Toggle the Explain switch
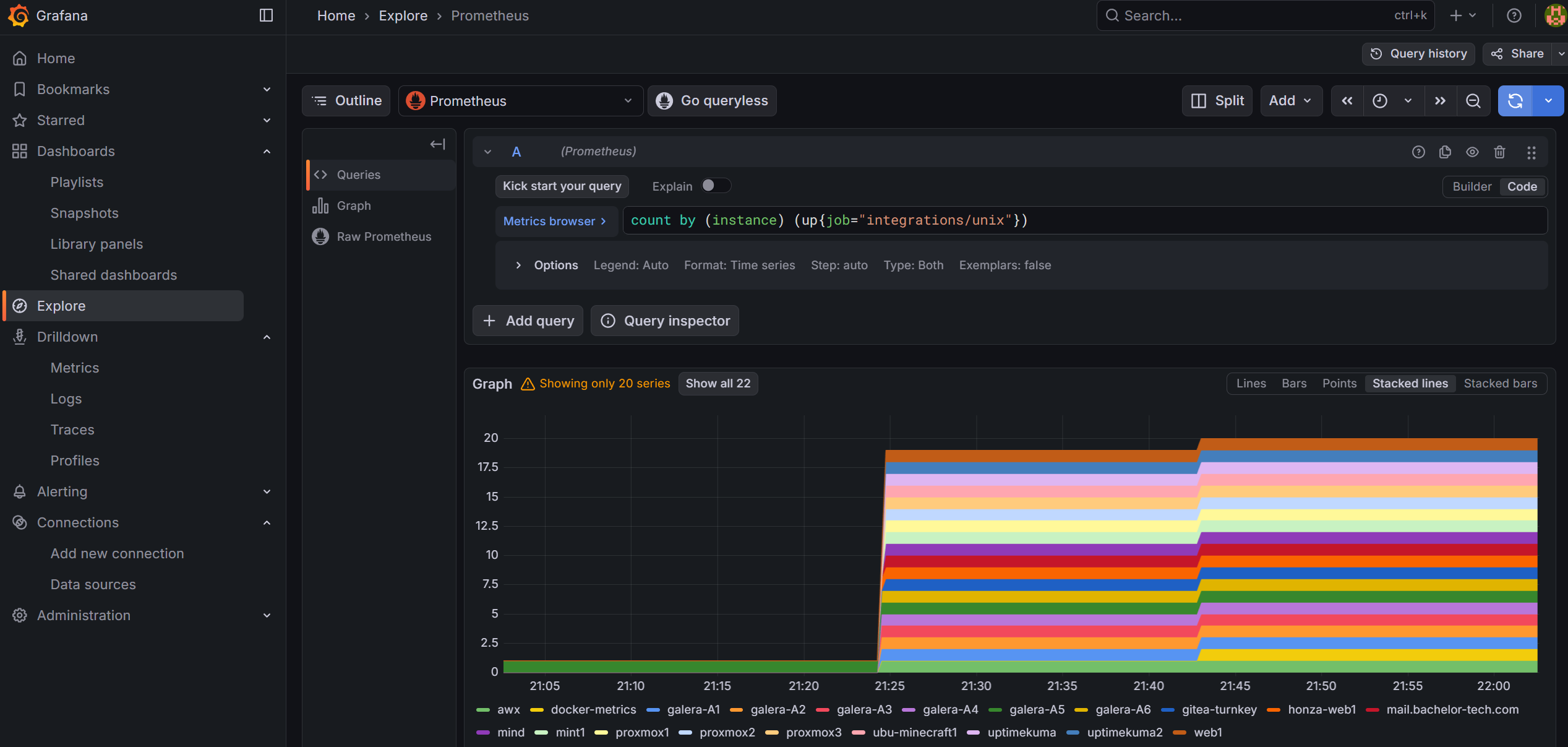This screenshot has height=747, width=1568. click(x=716, y=186)
